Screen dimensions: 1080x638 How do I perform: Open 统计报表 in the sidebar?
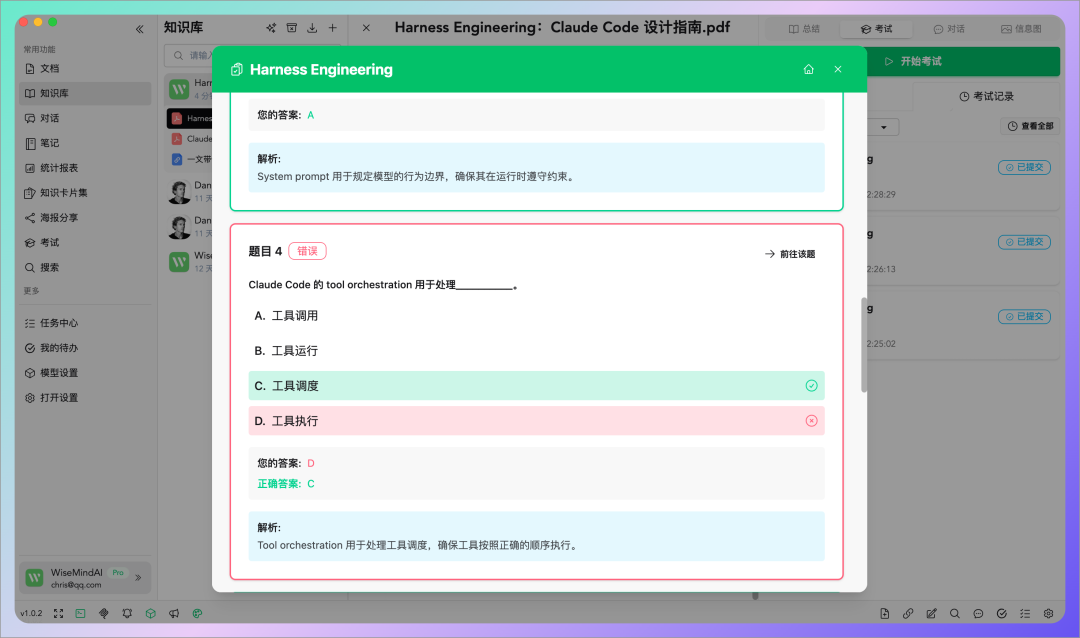point(85,167)
